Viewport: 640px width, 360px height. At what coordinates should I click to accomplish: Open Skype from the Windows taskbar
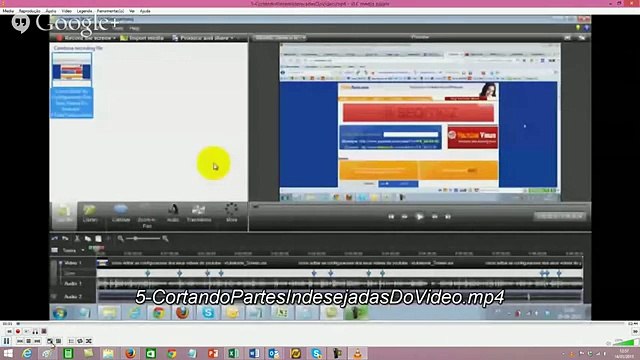click(x=316, y=353)
